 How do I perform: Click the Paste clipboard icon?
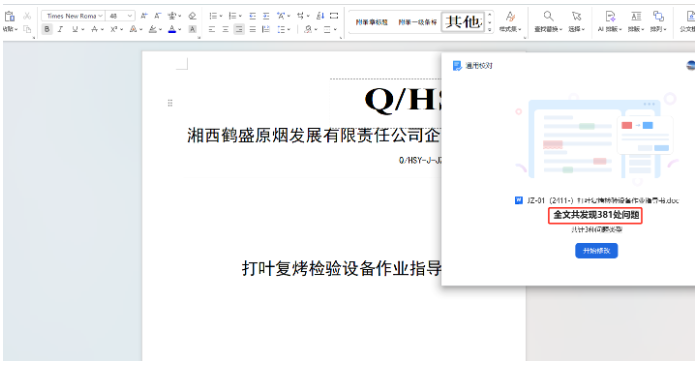[x=9, y=17]
